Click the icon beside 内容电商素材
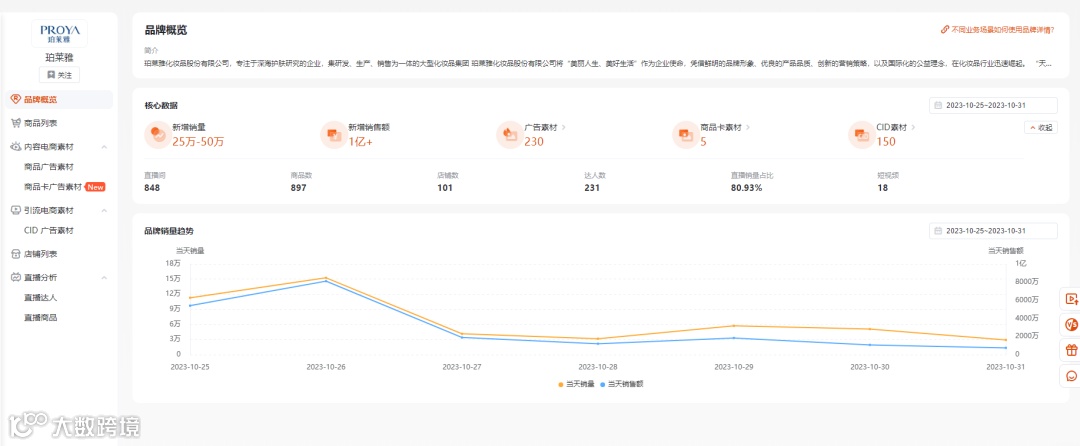 coord(16,147)
